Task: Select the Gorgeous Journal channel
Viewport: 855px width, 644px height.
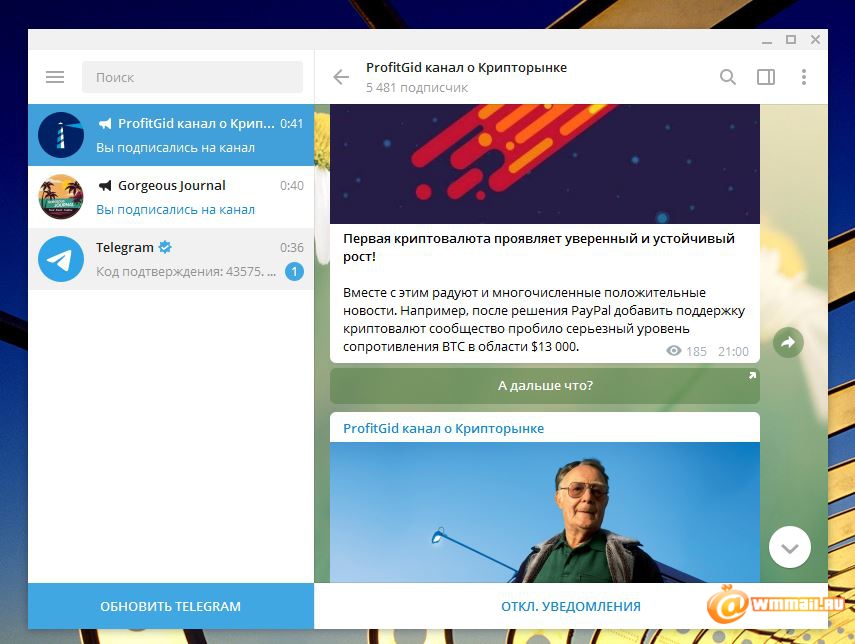Action: coord(171,197)
